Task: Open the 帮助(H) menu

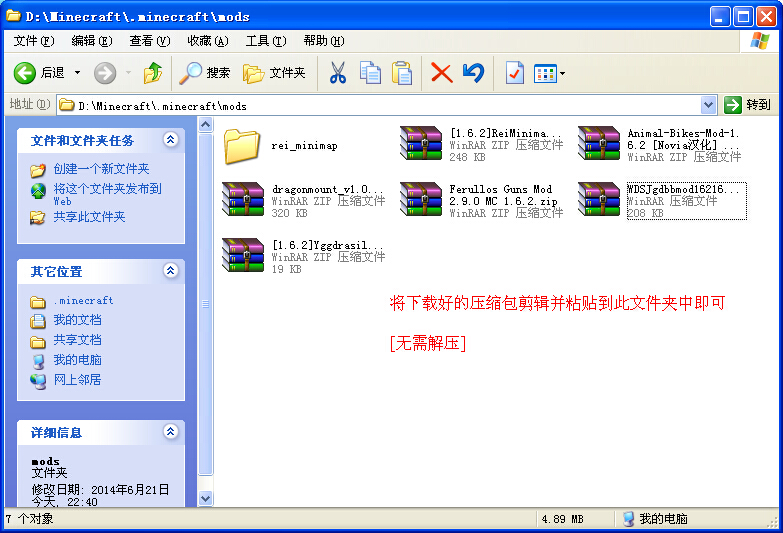Action: (x=324, y=41)
